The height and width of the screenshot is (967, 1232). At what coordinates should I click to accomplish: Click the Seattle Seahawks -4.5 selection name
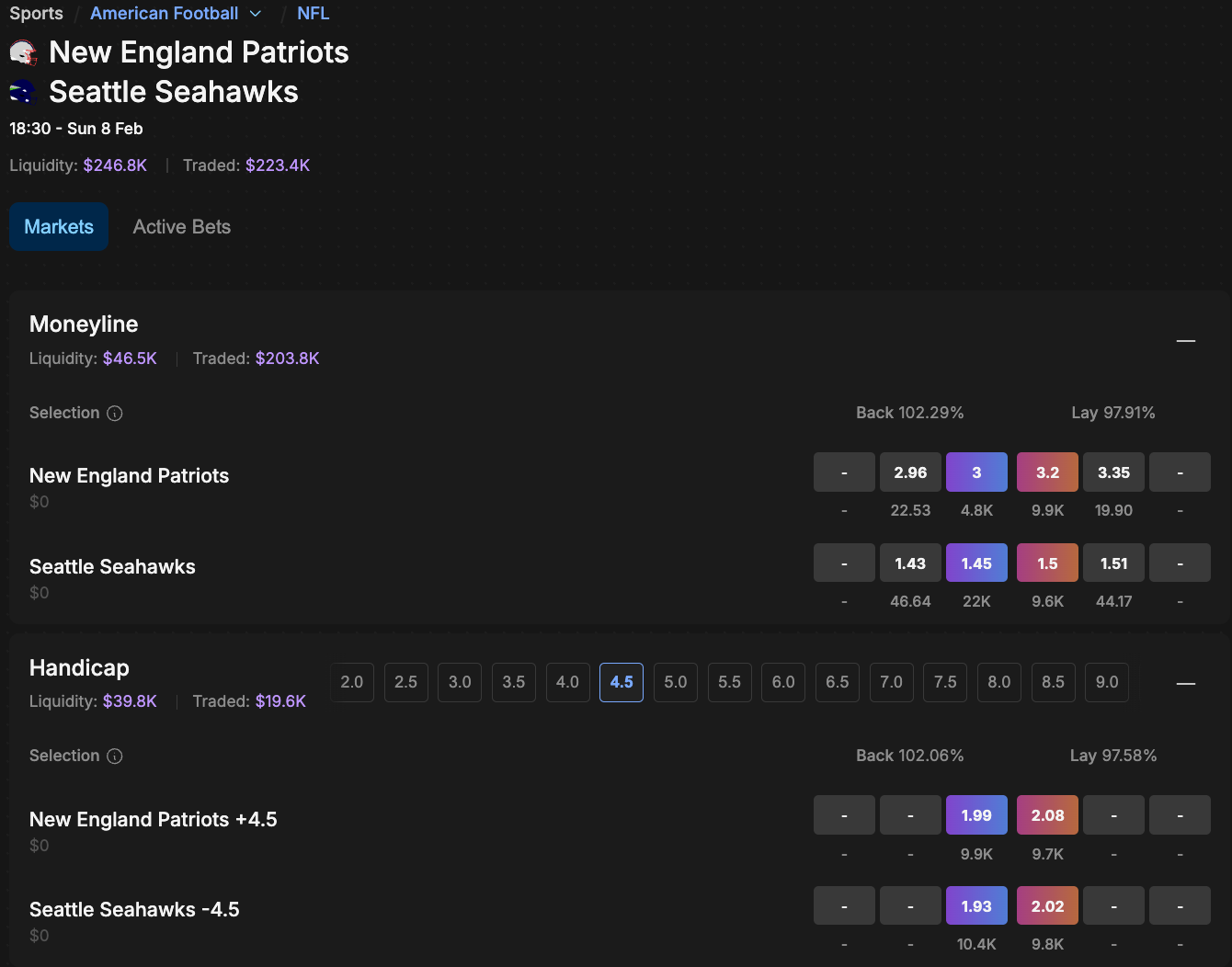click(134, 910)
